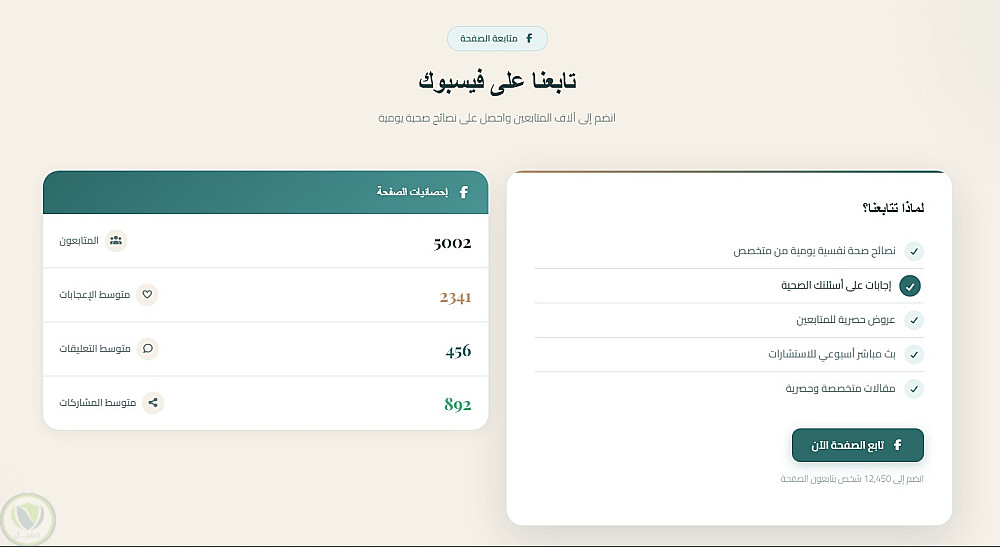Viewport: 1000px width, 547px height.
Task: Click the followers count 5002
Action: coord(452,243)
